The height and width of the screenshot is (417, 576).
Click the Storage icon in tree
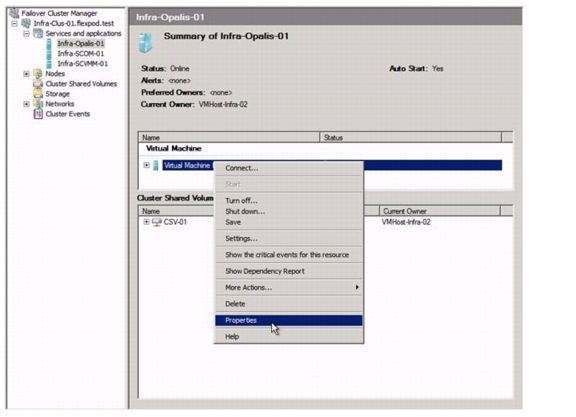coord(38,94)
